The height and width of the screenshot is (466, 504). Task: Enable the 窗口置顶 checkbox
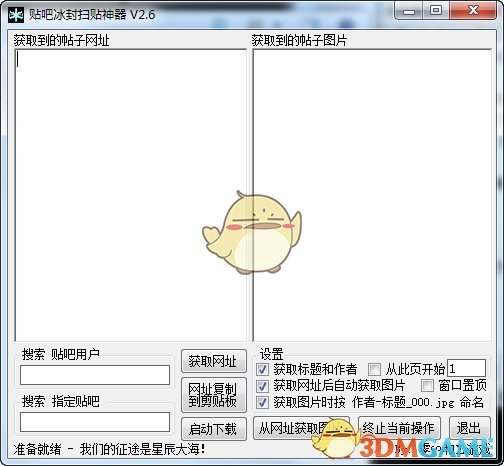click(427, 386)
